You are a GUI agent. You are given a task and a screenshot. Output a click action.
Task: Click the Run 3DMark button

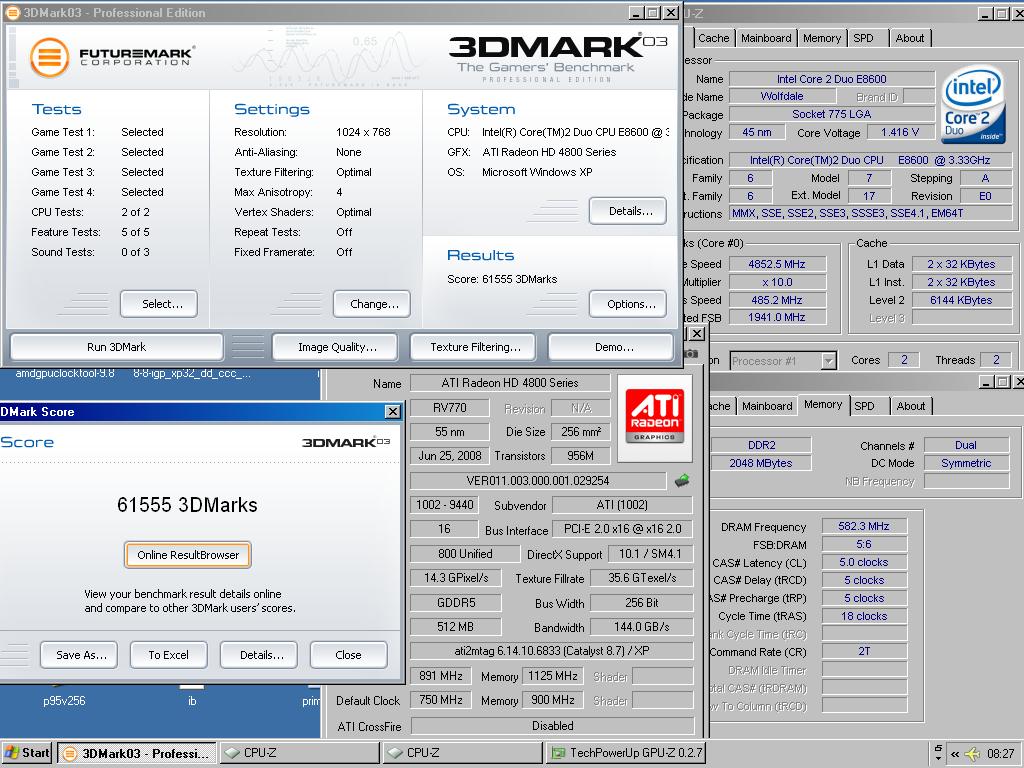pos(116,347)
